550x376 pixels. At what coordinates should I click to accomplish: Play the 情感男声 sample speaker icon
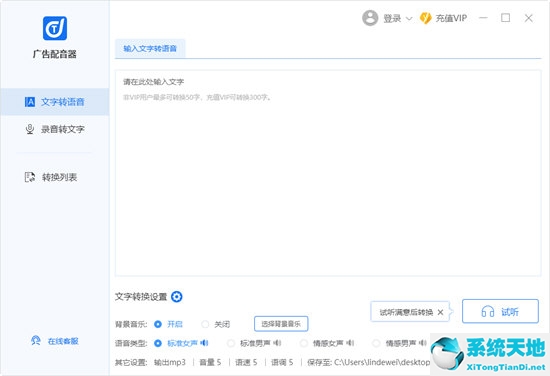click(x=423, y=343)
